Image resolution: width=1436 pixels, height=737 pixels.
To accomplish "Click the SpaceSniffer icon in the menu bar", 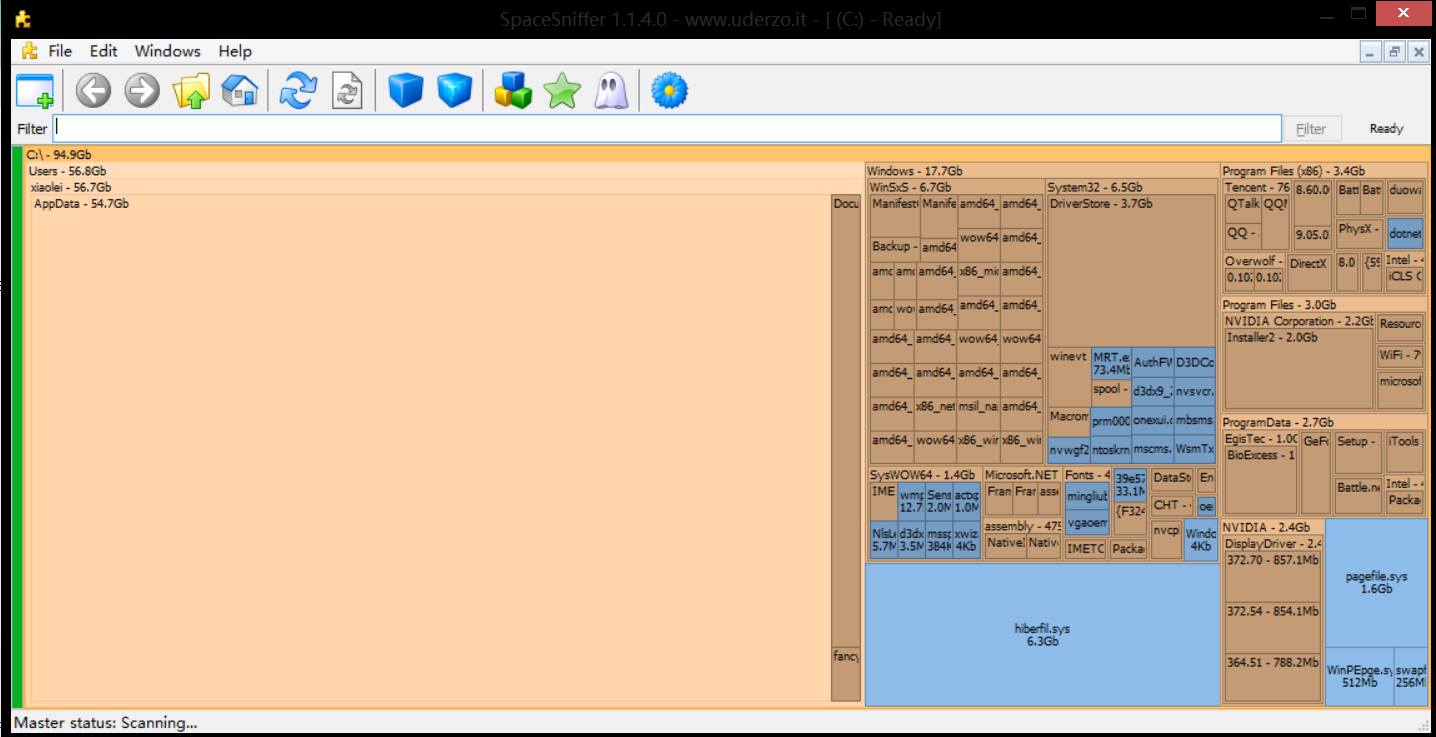I will tap(29, 51).
